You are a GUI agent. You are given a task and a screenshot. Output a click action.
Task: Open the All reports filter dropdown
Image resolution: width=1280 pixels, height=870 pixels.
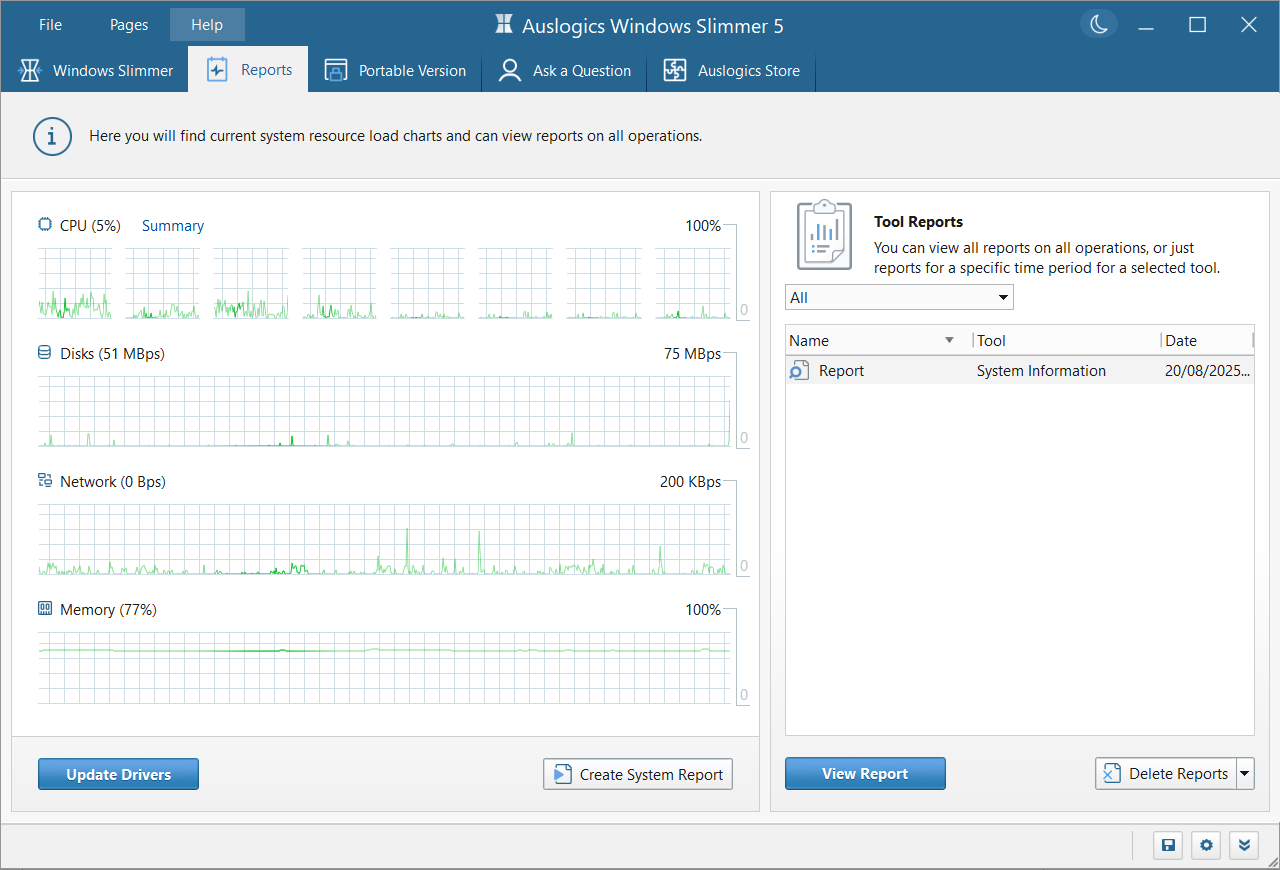pyautogui.click(x=1002, y=297)
